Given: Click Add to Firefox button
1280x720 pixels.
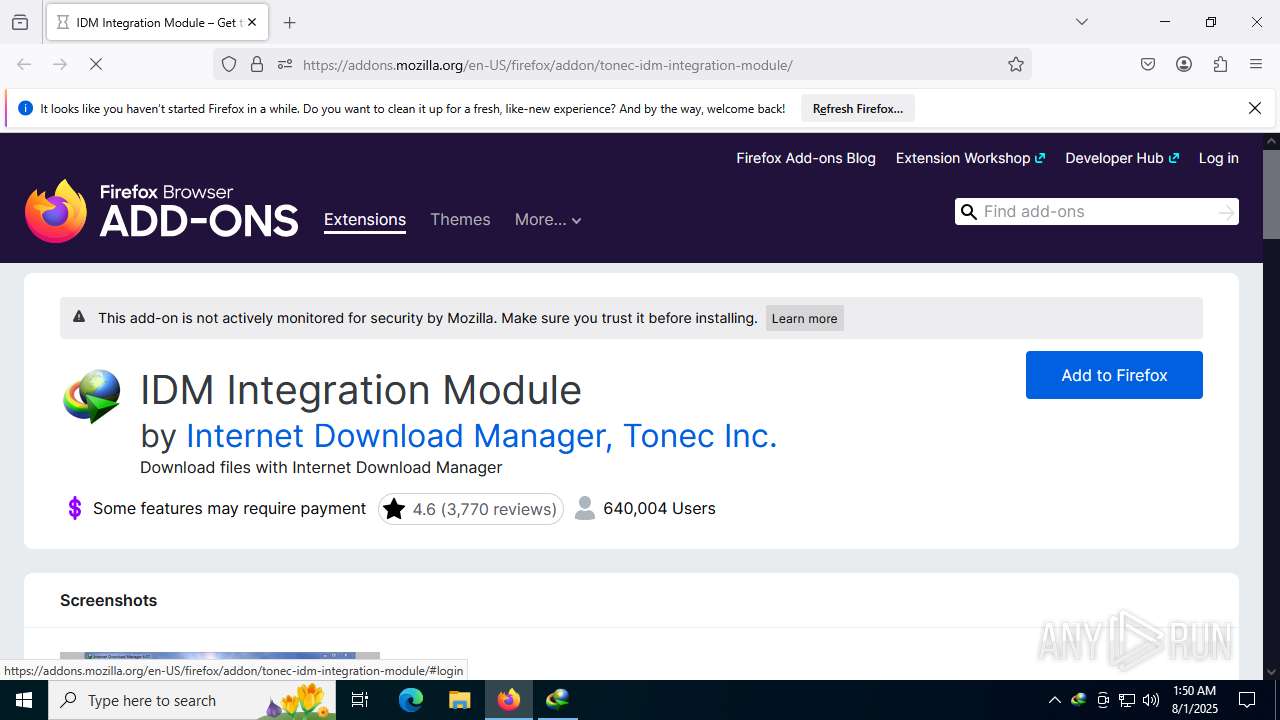Looking at the screenshot, I should point(1114,375).
